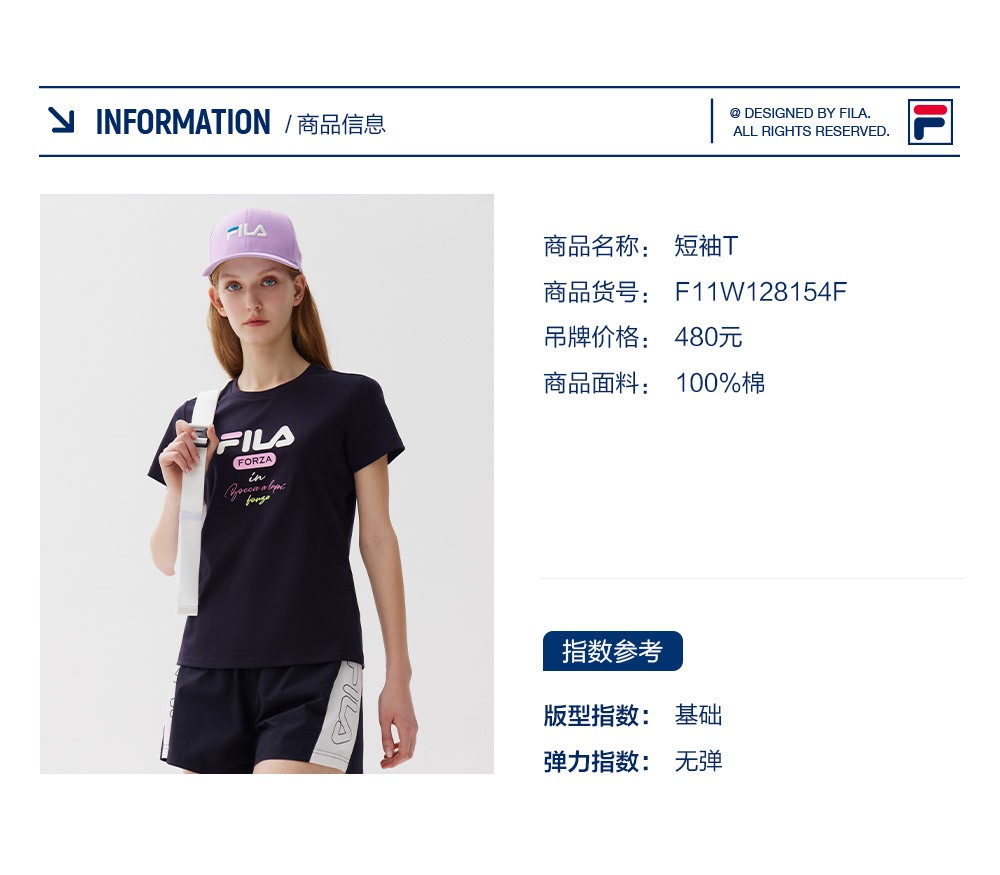Viewport: 1000px width, 875px height.
Task: Click the price 480元
Action: [709, 337]
